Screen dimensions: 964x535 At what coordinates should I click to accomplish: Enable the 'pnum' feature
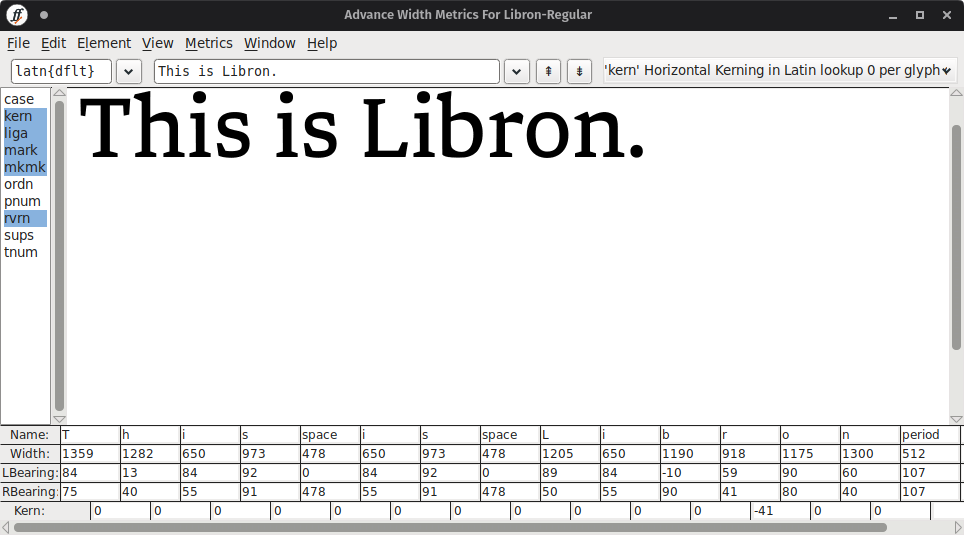click(x=25, y=201)
